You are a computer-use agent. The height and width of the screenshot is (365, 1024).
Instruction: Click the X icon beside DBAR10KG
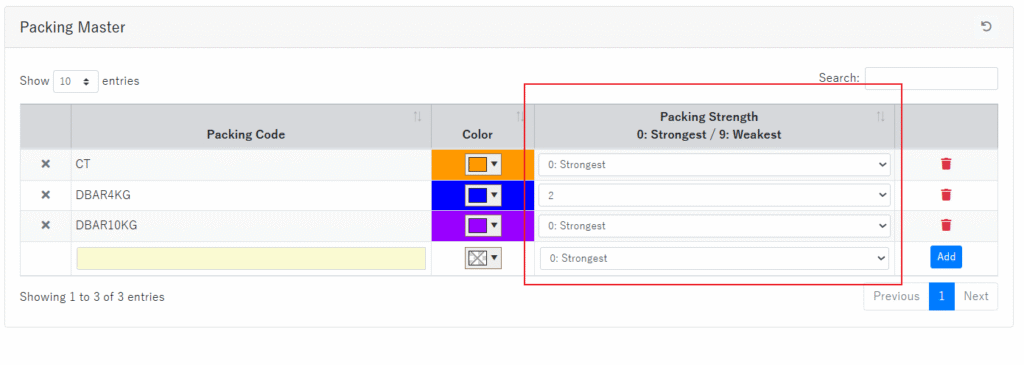pyautogui.click(x=46, y=225)
